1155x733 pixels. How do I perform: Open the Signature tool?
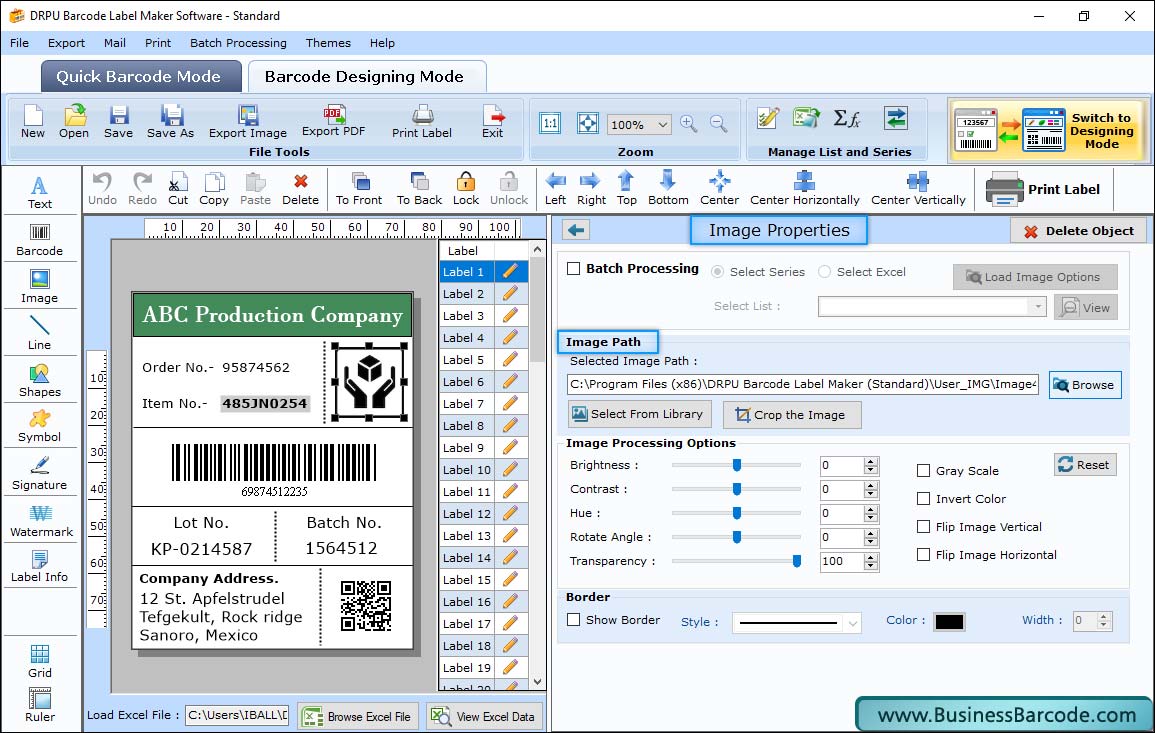point(40,473)
